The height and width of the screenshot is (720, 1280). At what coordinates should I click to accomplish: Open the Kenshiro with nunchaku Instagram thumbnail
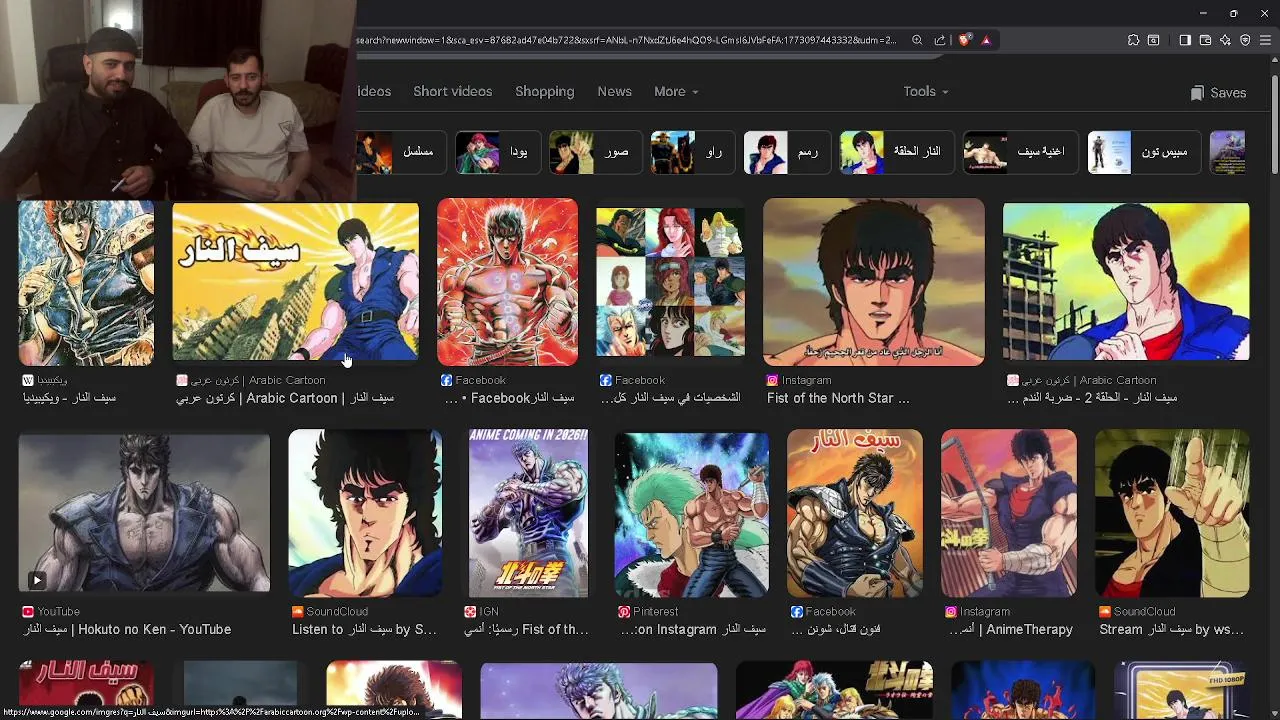tap(1009, 513)
